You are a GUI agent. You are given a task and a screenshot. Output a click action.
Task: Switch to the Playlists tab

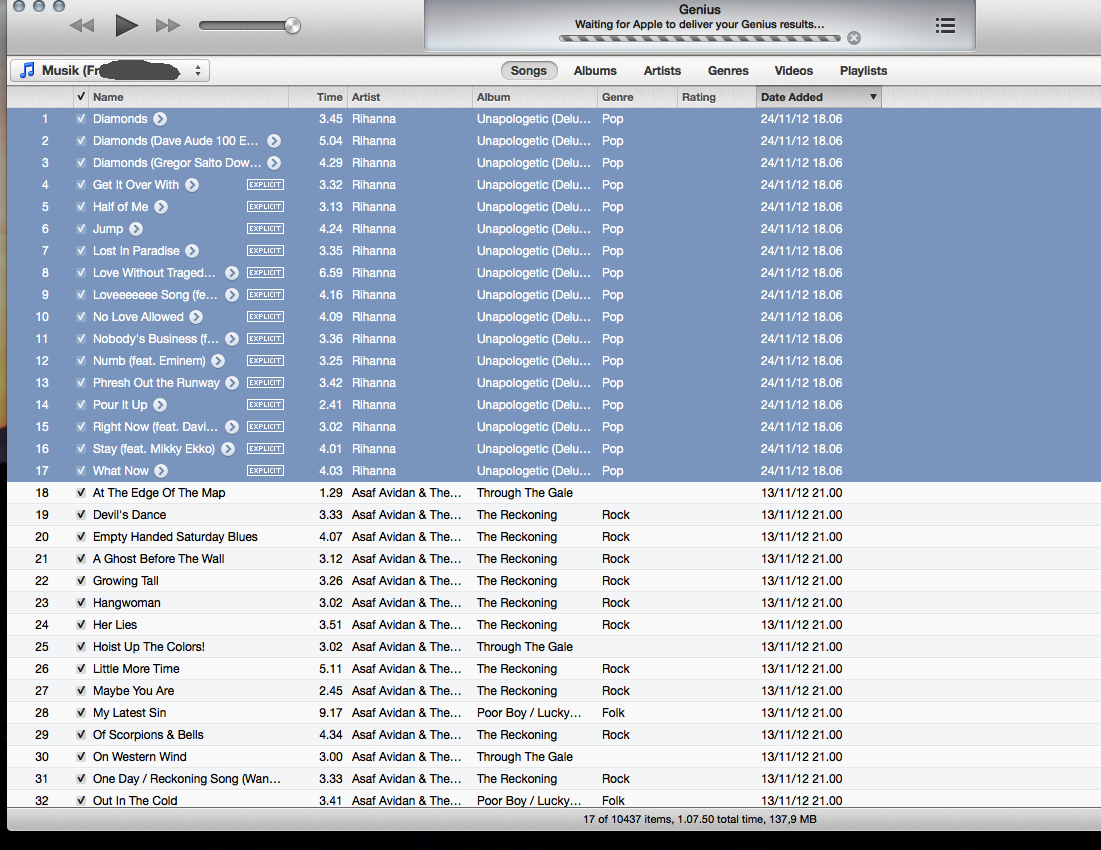pyautogui.click(x=864, y=70)
